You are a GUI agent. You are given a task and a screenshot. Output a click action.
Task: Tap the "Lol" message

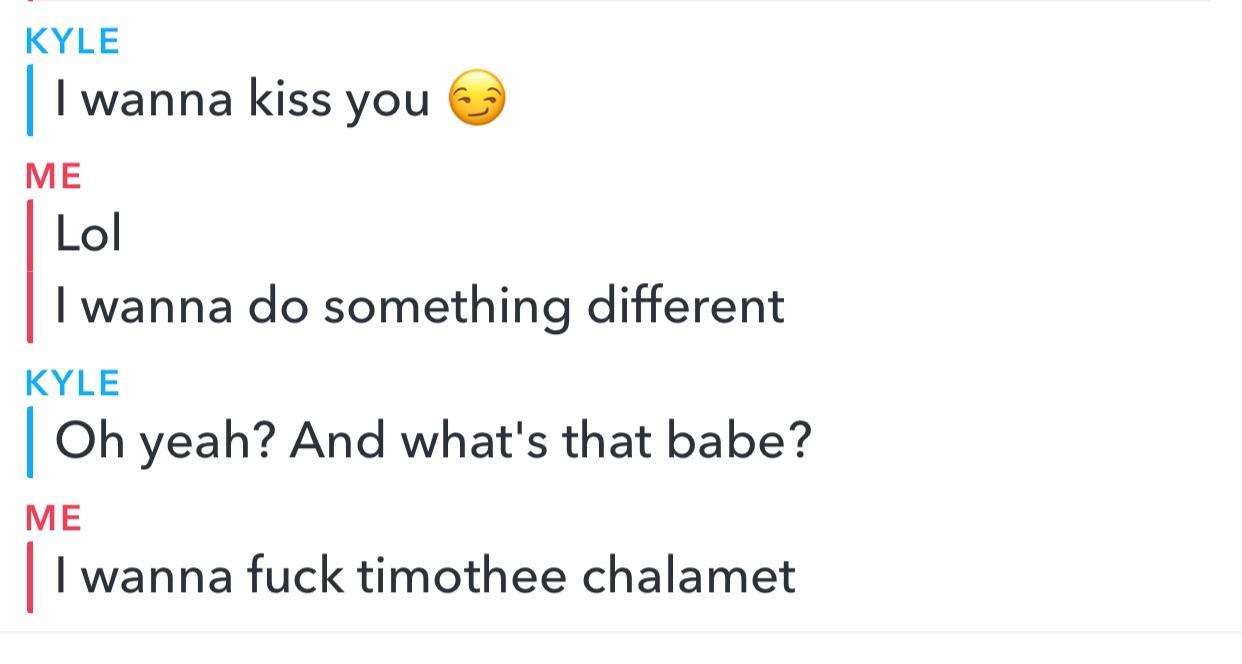coord(88,235)
